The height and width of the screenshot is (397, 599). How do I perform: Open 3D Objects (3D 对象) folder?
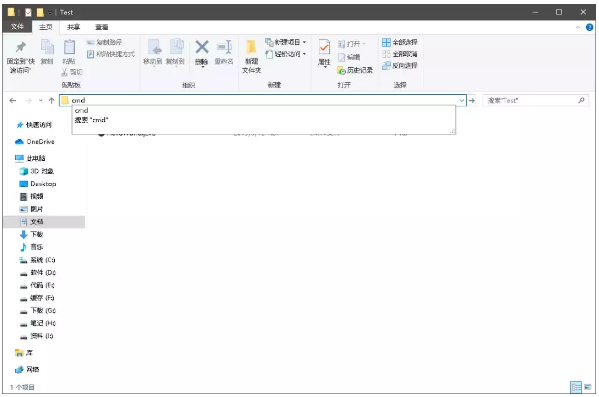pos(37,171)
